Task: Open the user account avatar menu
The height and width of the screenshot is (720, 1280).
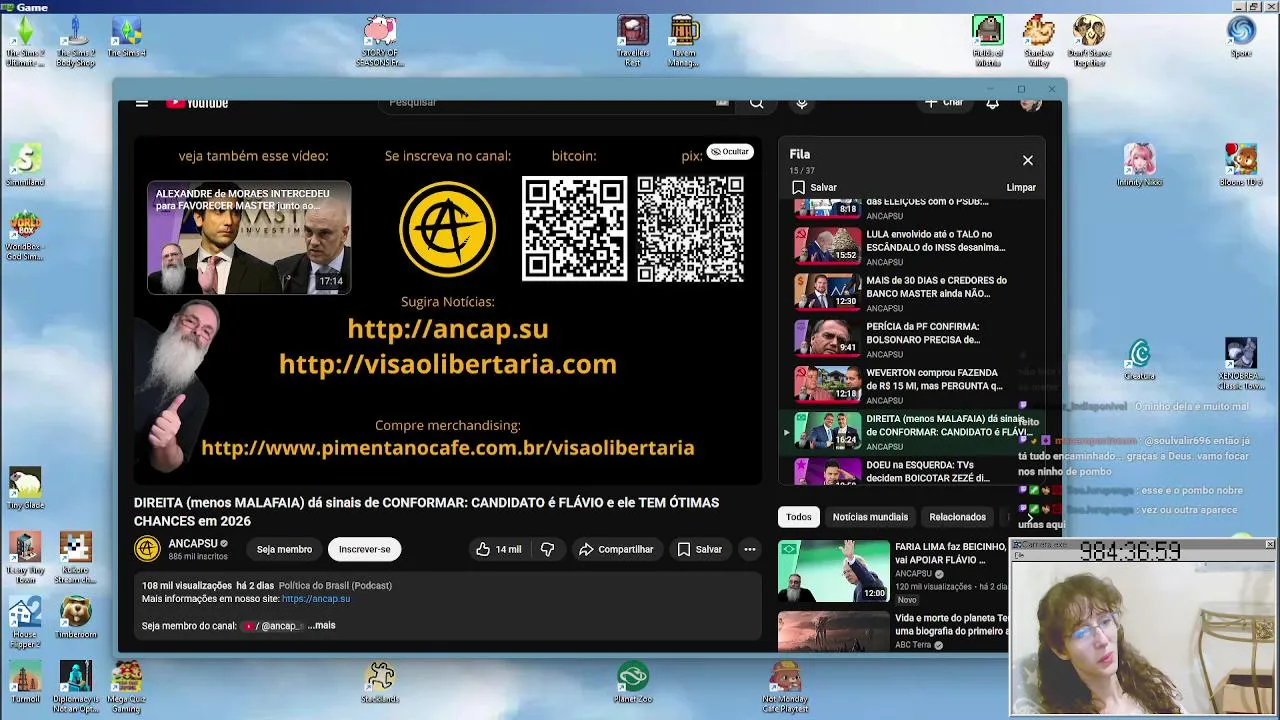Action: (1029, 102)
